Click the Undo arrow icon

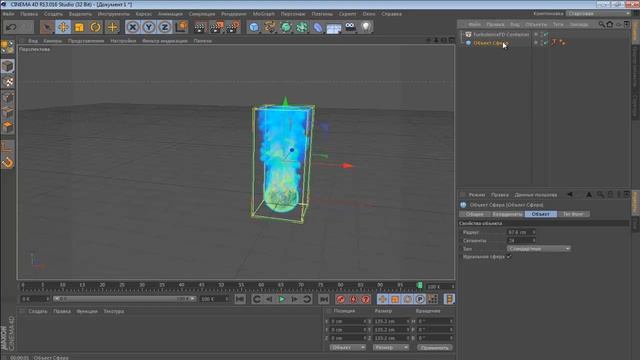[x=11, y=27]
